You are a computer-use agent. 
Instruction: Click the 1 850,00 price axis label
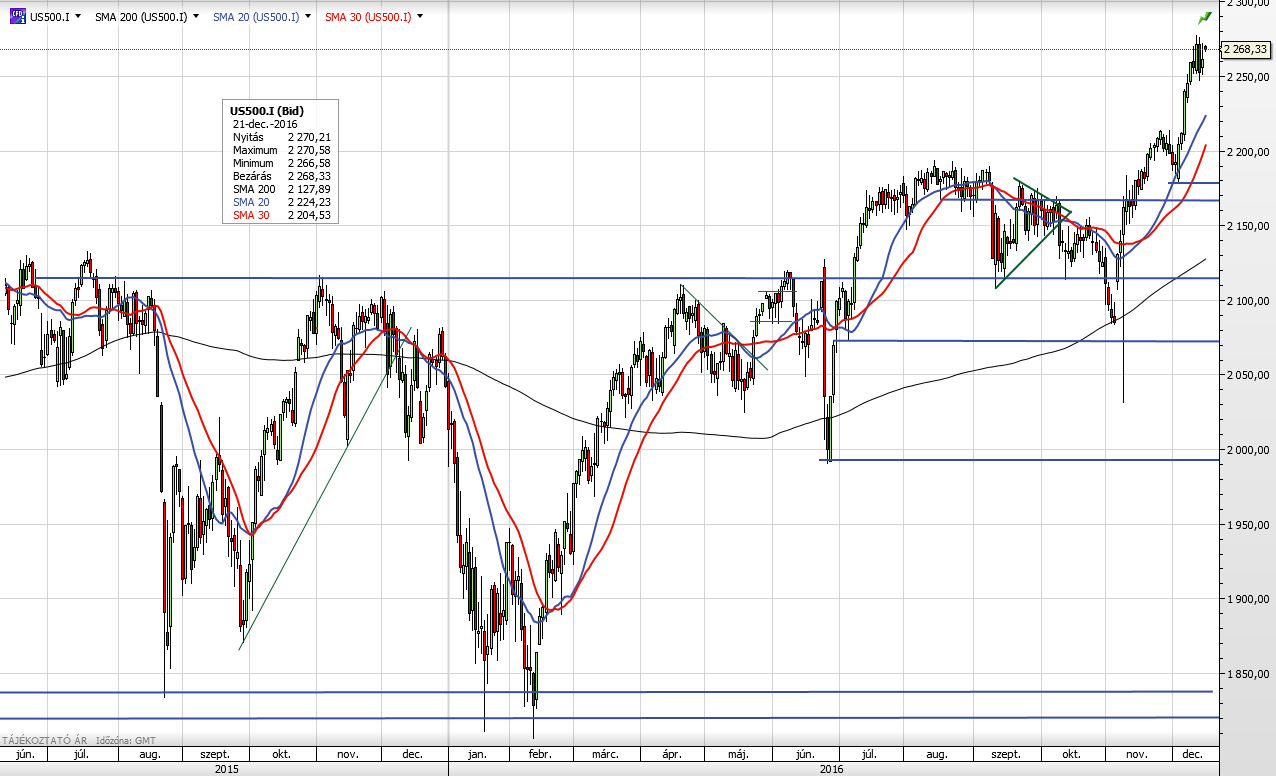1248,674
